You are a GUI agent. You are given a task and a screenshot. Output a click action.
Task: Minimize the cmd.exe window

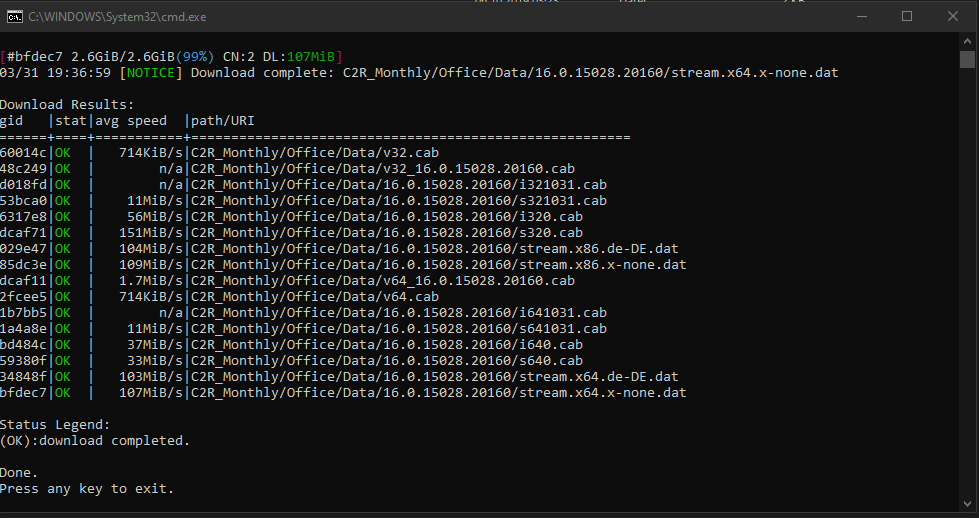pos(862,17)
